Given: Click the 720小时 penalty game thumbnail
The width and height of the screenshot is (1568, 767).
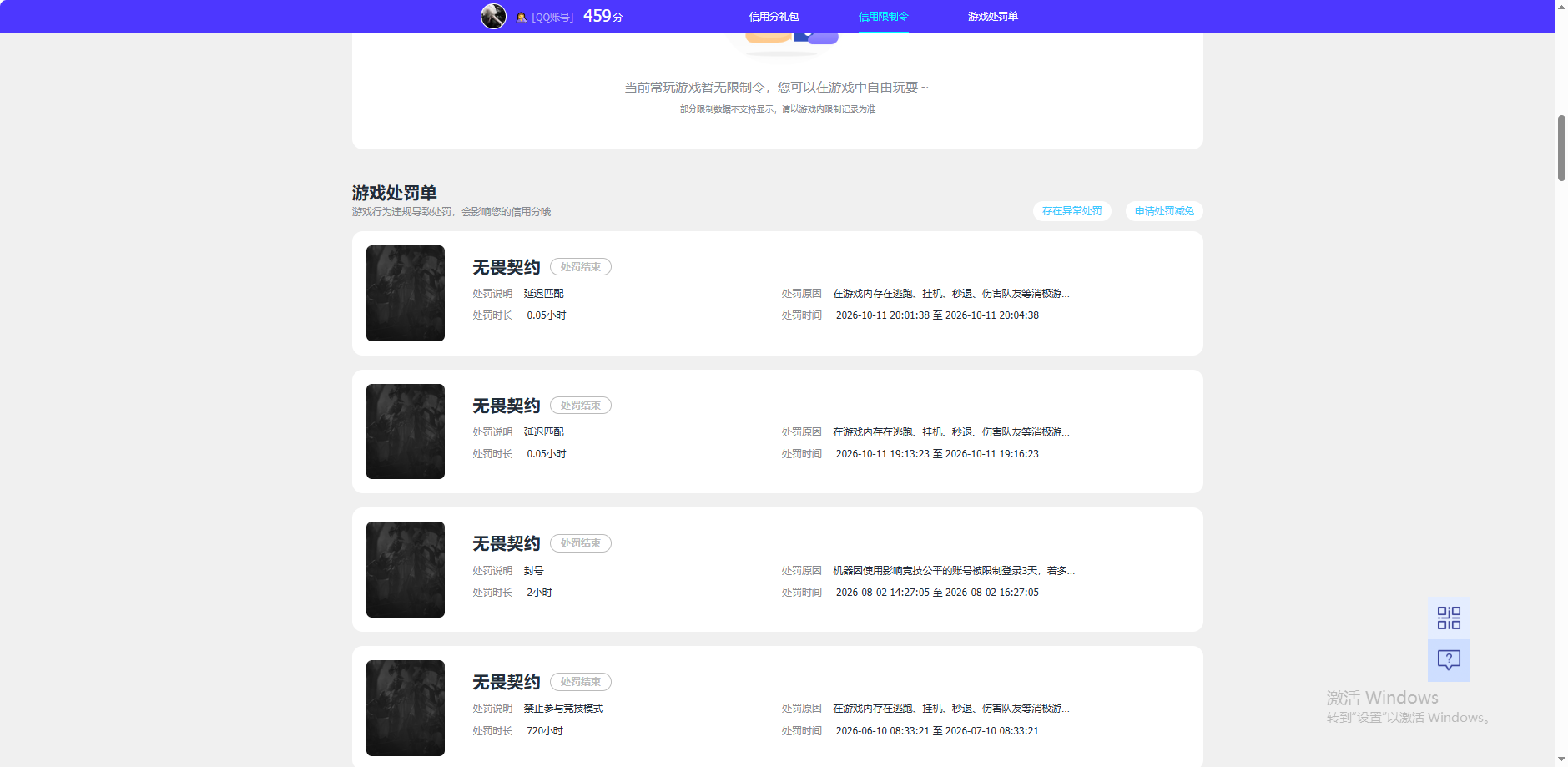Looking at the screenshot, I should pos(406,708).
